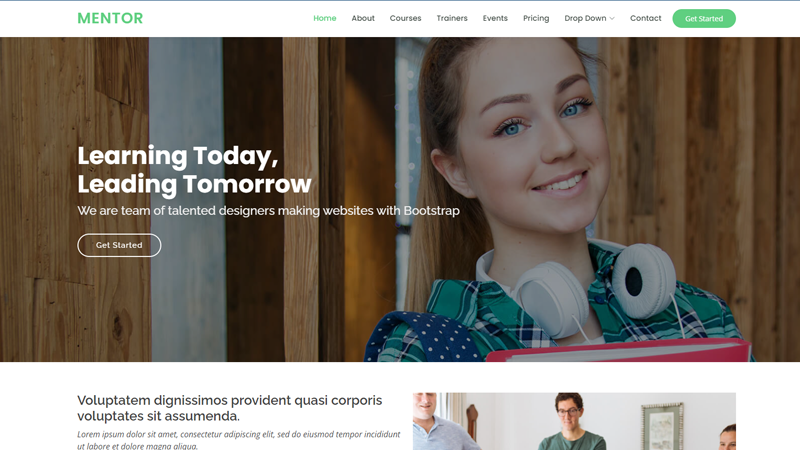Click the hero subtitle about talented designers
Viewport: 800px width, 450px height.
(x=268, y=211)
